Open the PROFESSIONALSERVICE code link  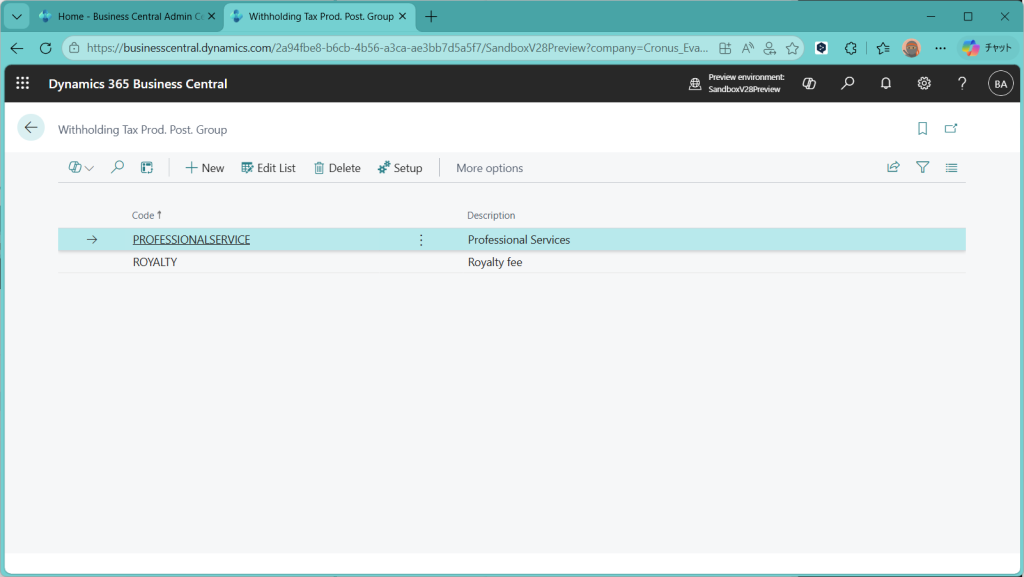(191, 240)
